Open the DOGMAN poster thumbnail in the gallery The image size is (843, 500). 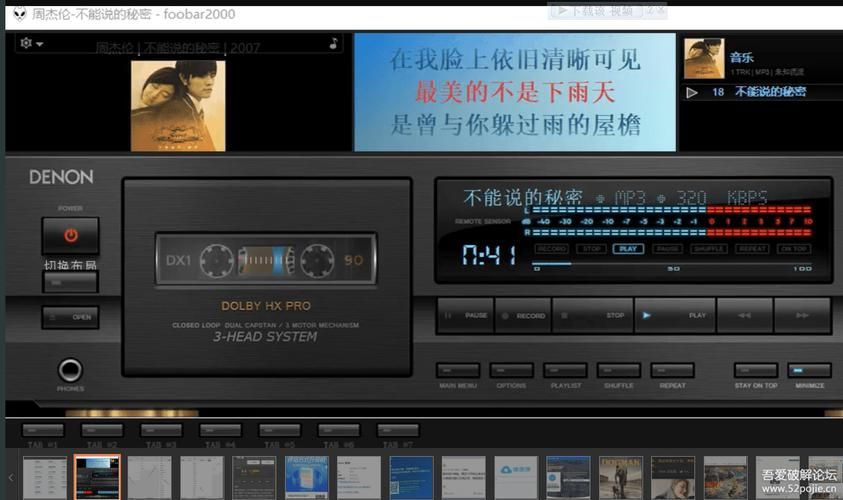[x=620, y=477]
